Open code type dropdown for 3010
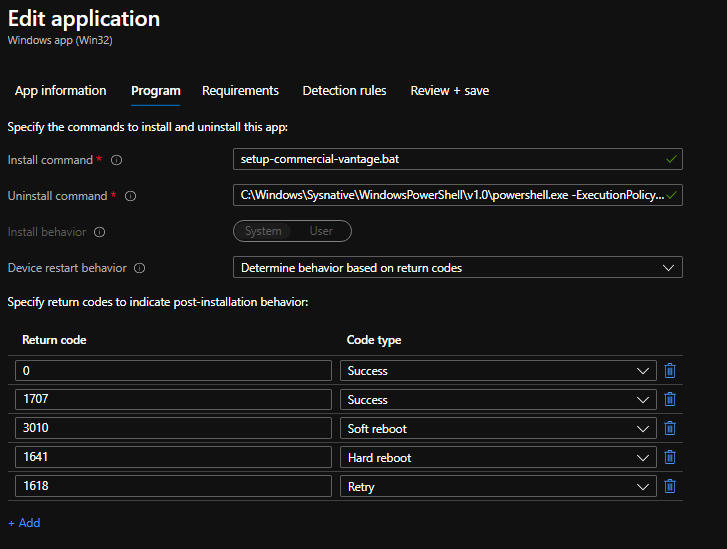 click(498, 429)
